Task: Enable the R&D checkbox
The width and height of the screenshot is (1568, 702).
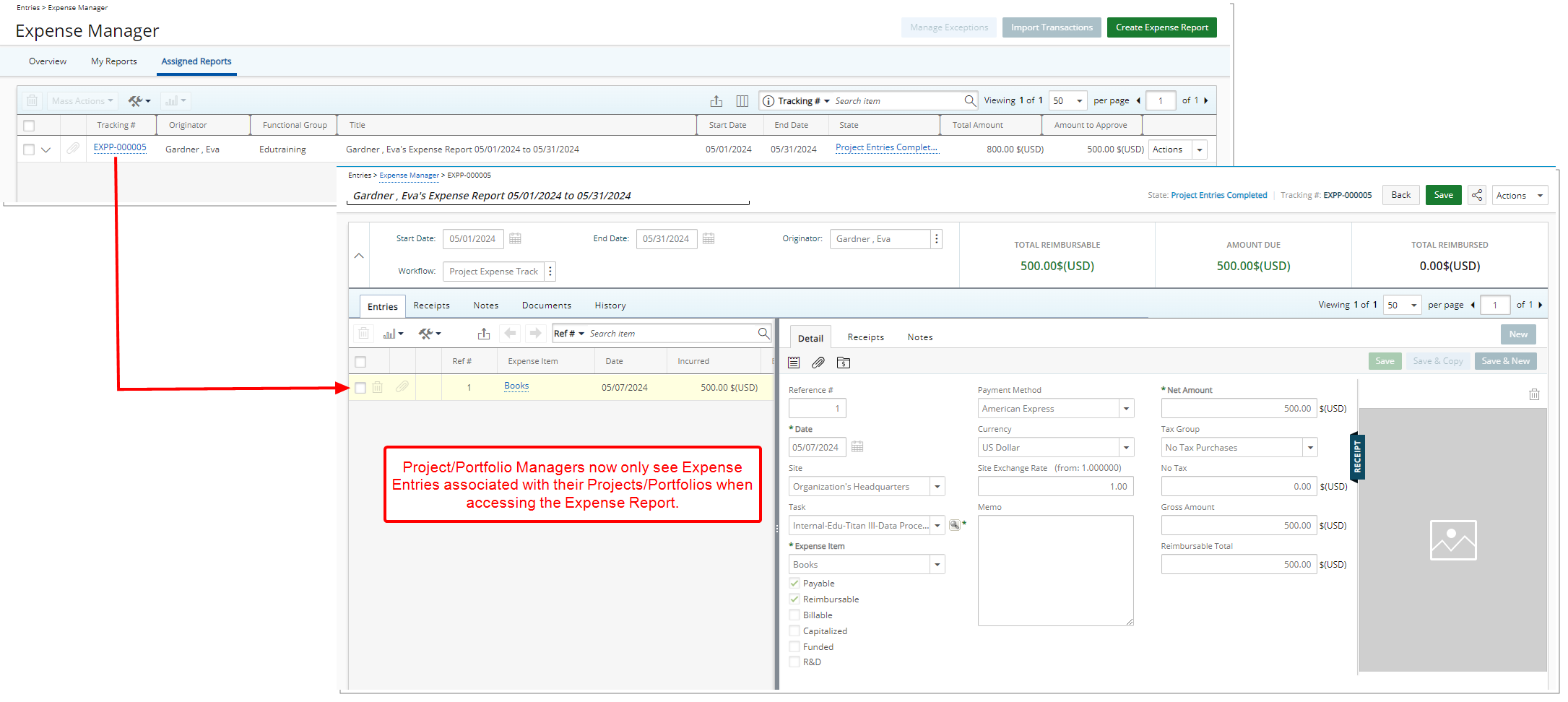Action: tap(794, 662)
